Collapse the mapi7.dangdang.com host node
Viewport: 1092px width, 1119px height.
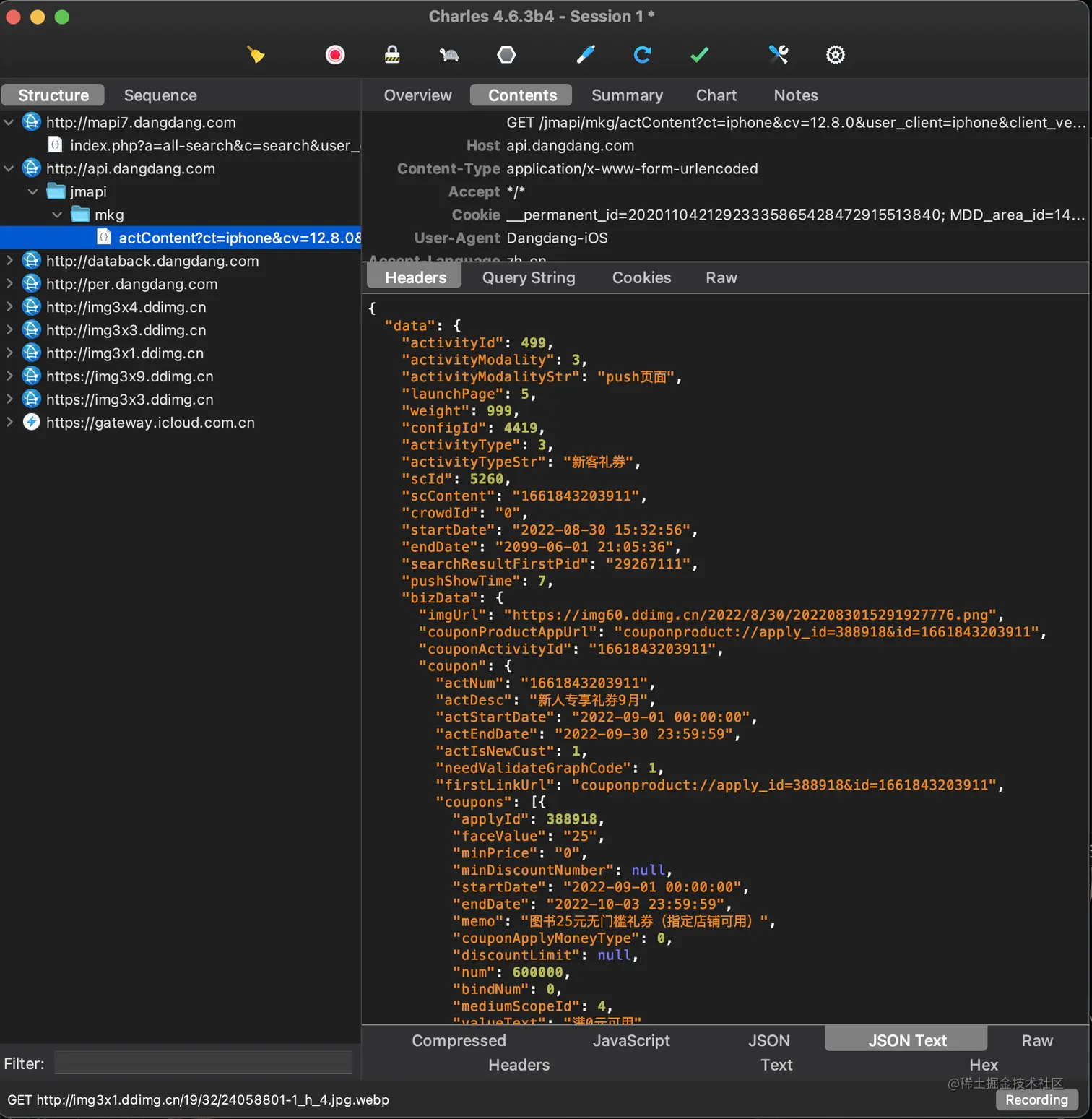(x=9, y=122)
